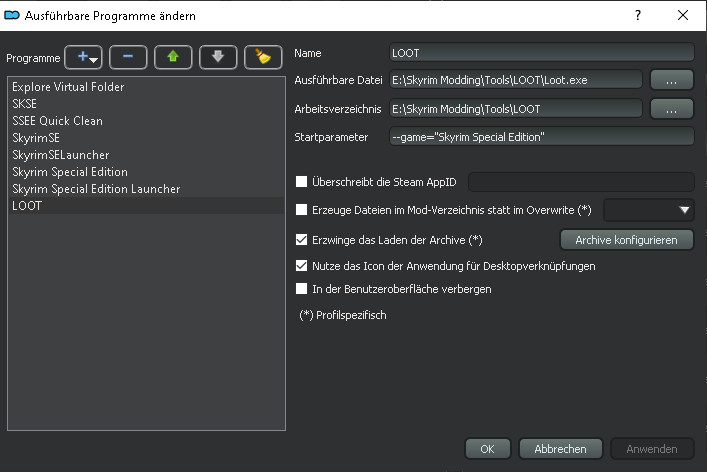This screenshot has width=707, height=472.
Task: Click the Archive konfigurieren button
Action: [x=625, y=240]
